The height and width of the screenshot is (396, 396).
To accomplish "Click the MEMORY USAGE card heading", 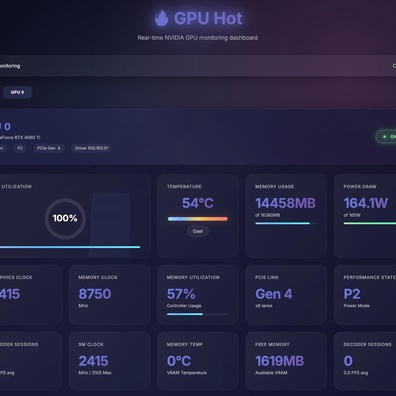I will (275, 187).
